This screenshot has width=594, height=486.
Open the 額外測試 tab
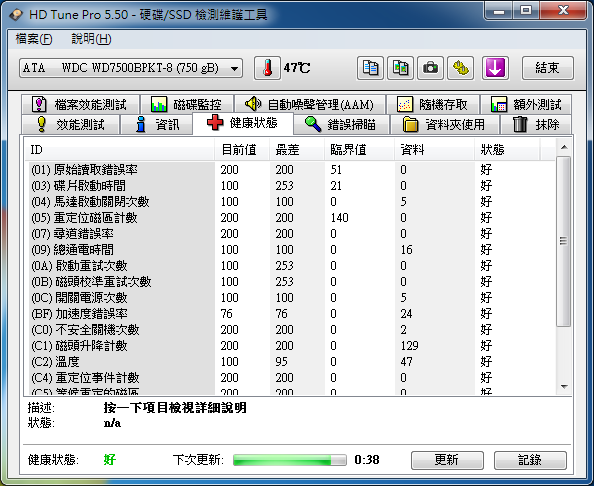526,104
